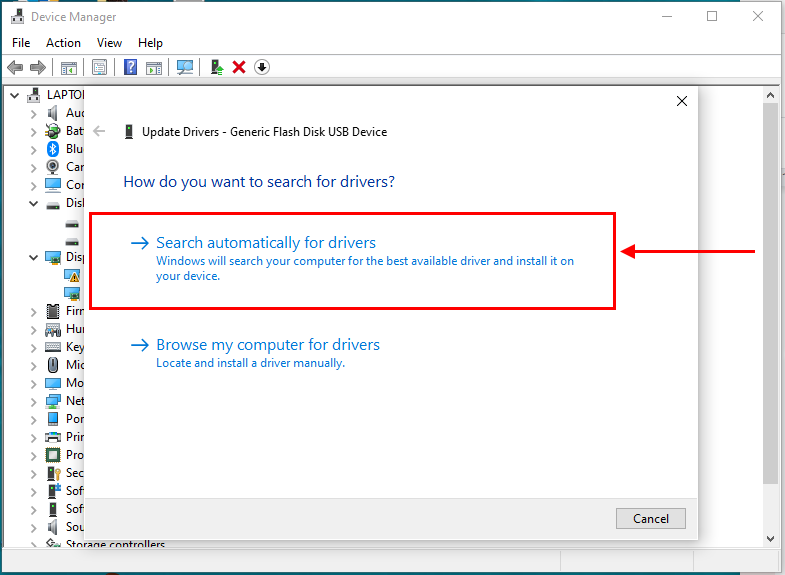Select the Audio speaker icon in tree
Image resolution: width=785 pixels, height=575 pixels.
(x=53, y=113)
